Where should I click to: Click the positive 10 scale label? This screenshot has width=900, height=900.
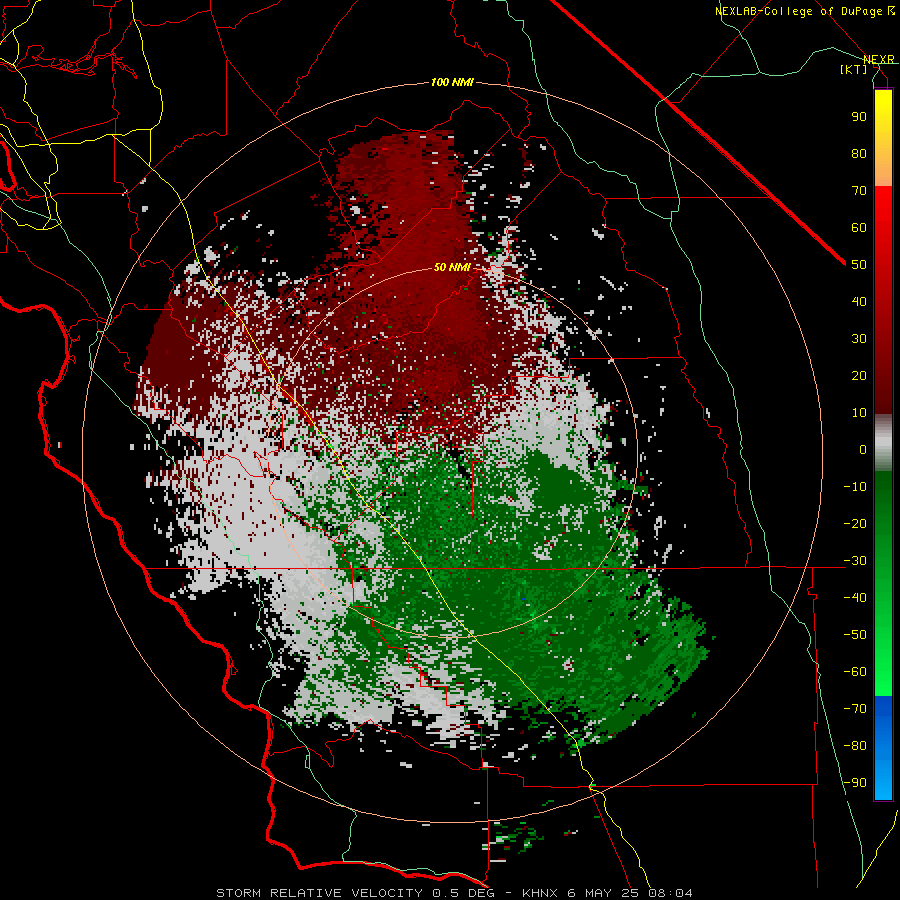click(859, 413)
